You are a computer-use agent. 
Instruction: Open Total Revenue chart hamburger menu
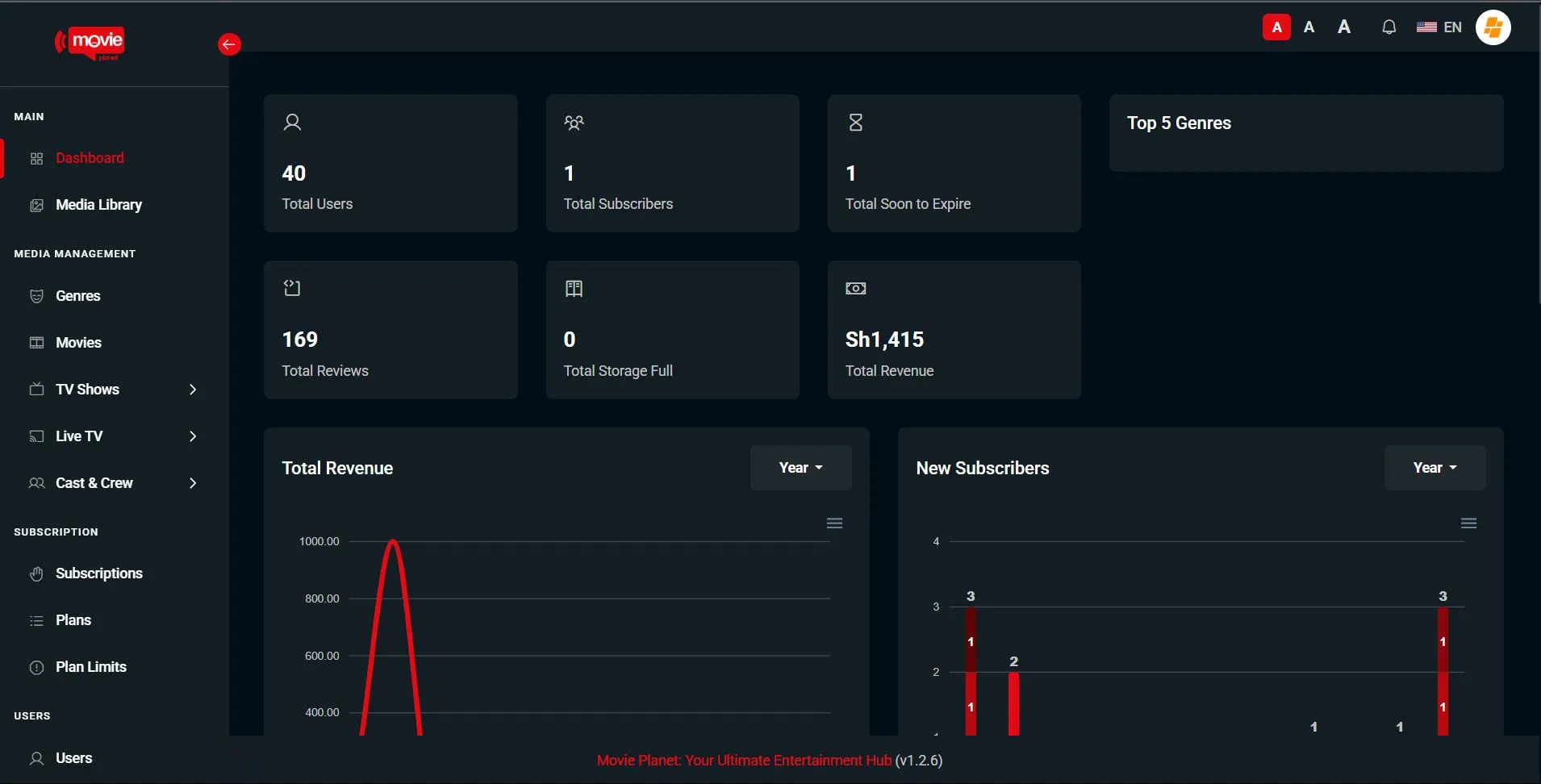pyautogui.click(x=834, y=523)
